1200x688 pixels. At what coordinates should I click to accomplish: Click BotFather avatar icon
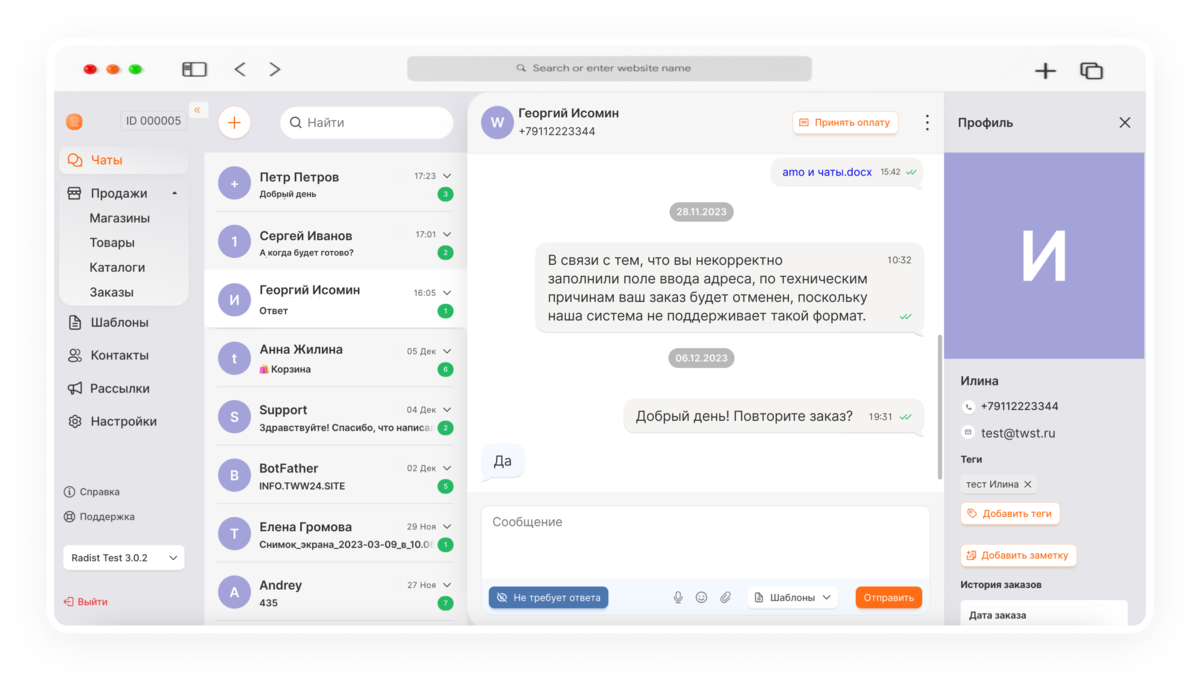coord(234,475)
